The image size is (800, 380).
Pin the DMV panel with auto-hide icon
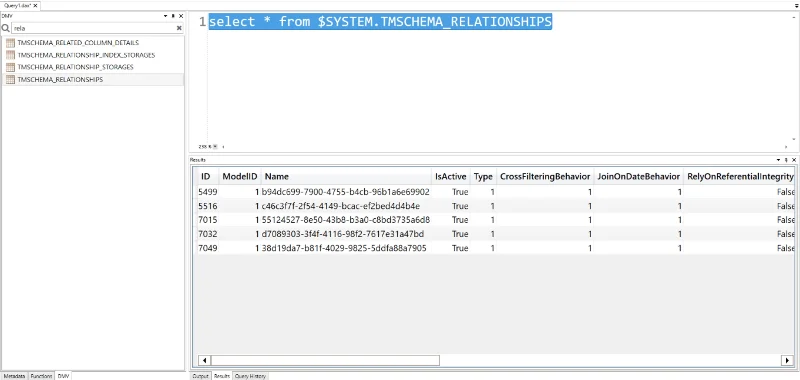coord(173,16)
